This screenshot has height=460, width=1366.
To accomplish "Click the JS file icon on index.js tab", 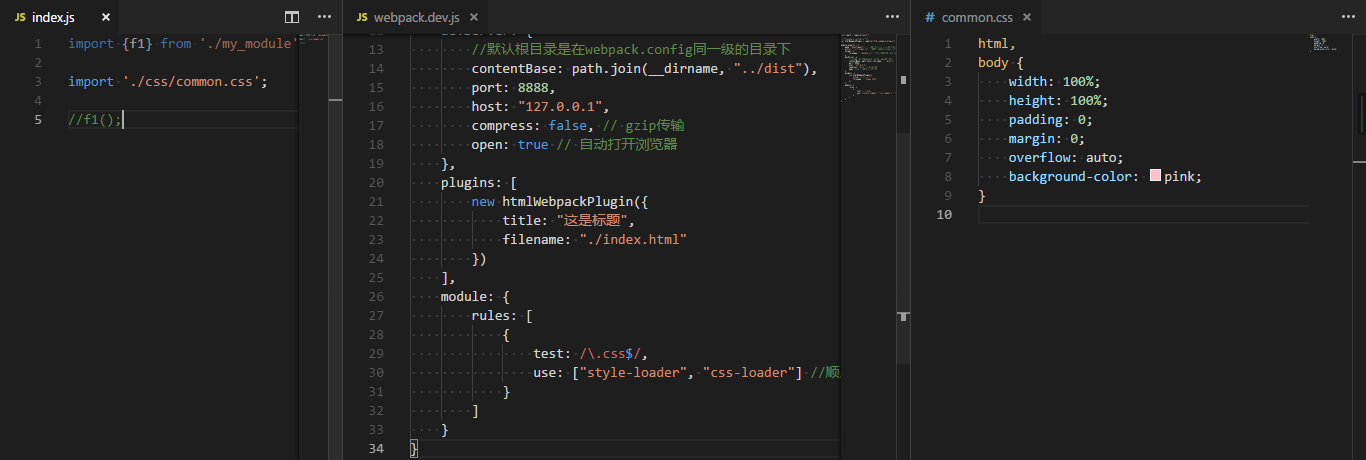I will 19,17.
